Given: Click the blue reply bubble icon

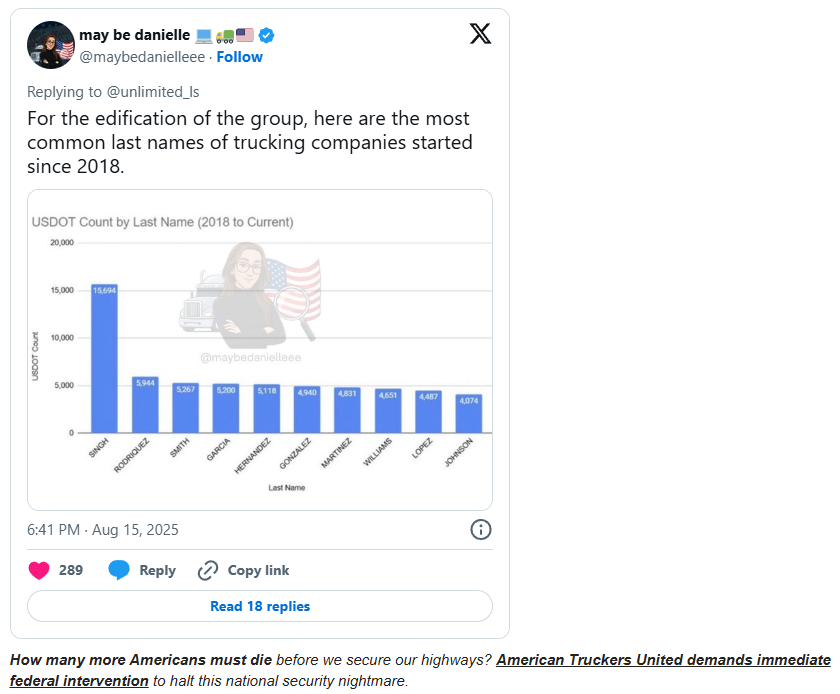Looking at the screenshot, I should pos(119,570).
